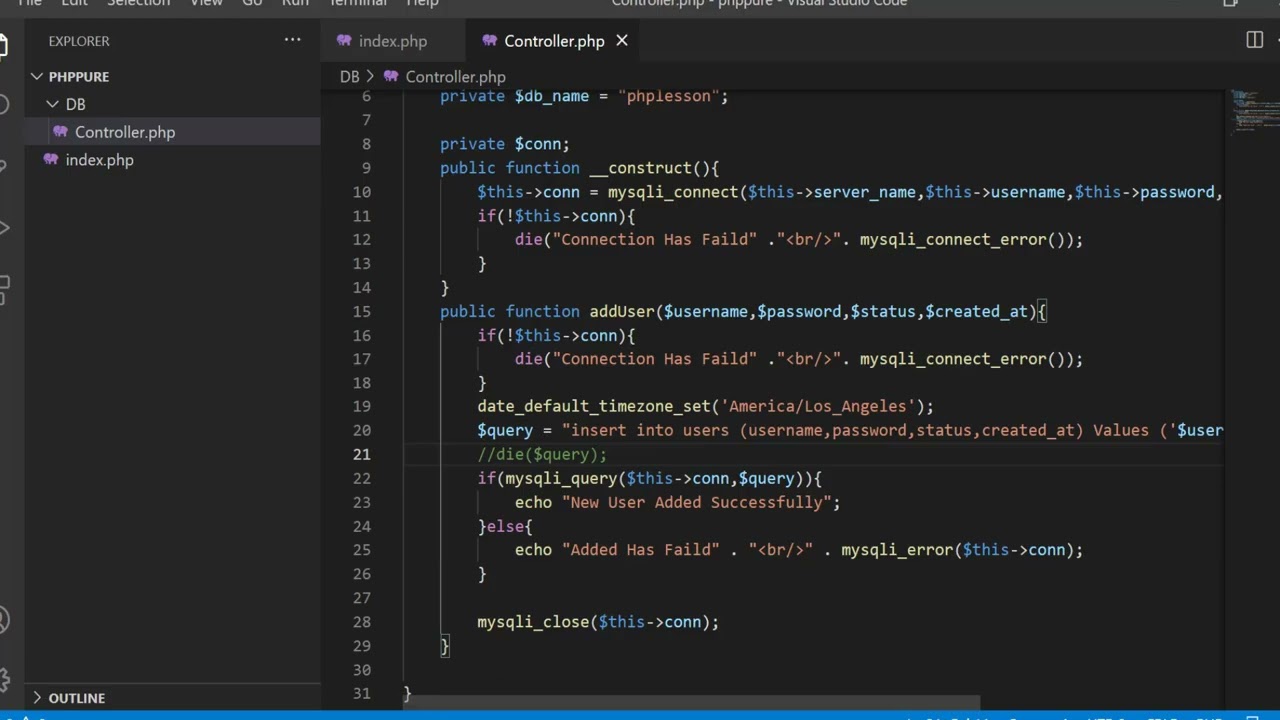Click mysqli_connect call on line 10
The height and width of the screenshot is (720, 1280).
[x=673, y=192]
